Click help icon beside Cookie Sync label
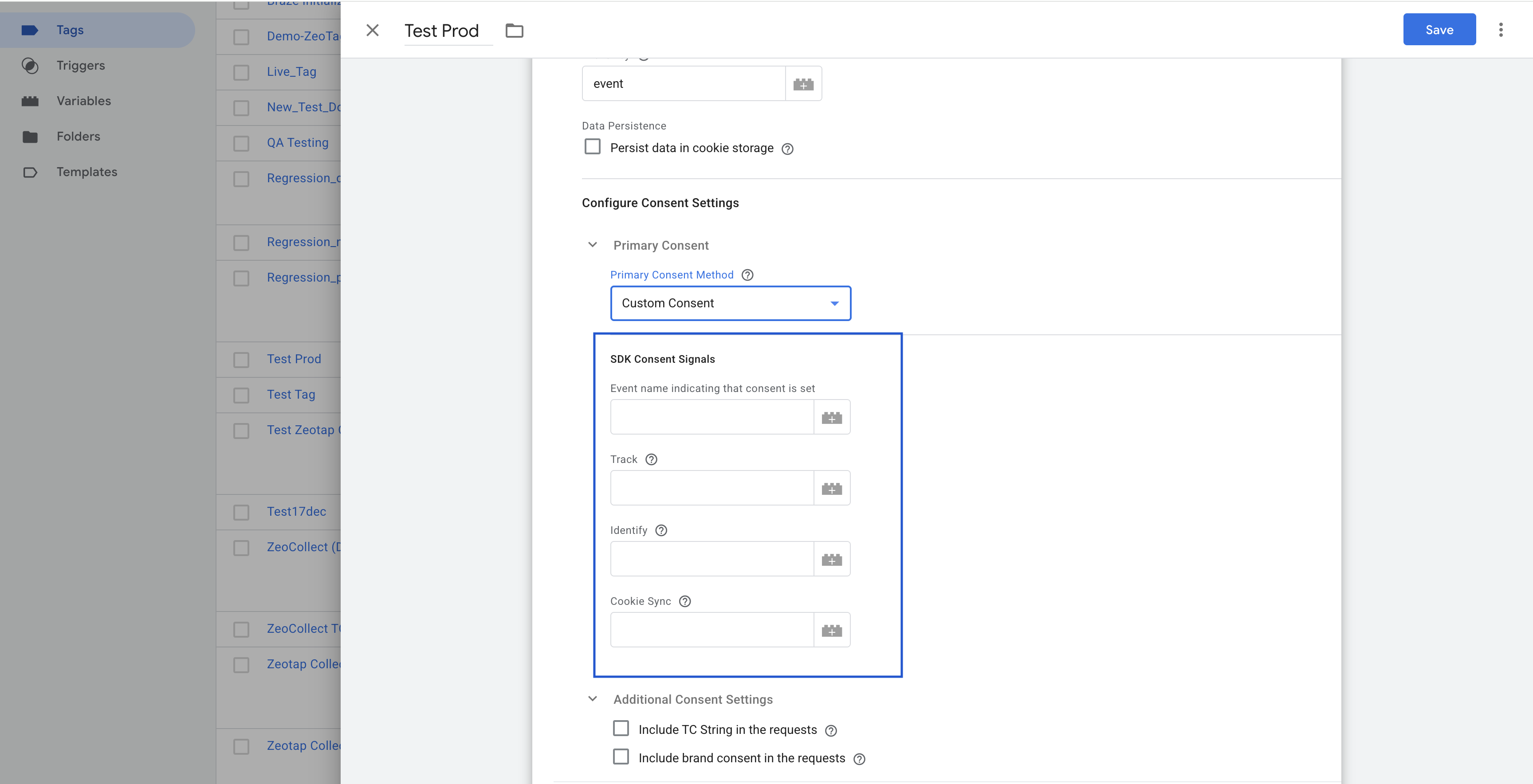The height and width of the screenshot is (784, 1533). coord(685,601)
